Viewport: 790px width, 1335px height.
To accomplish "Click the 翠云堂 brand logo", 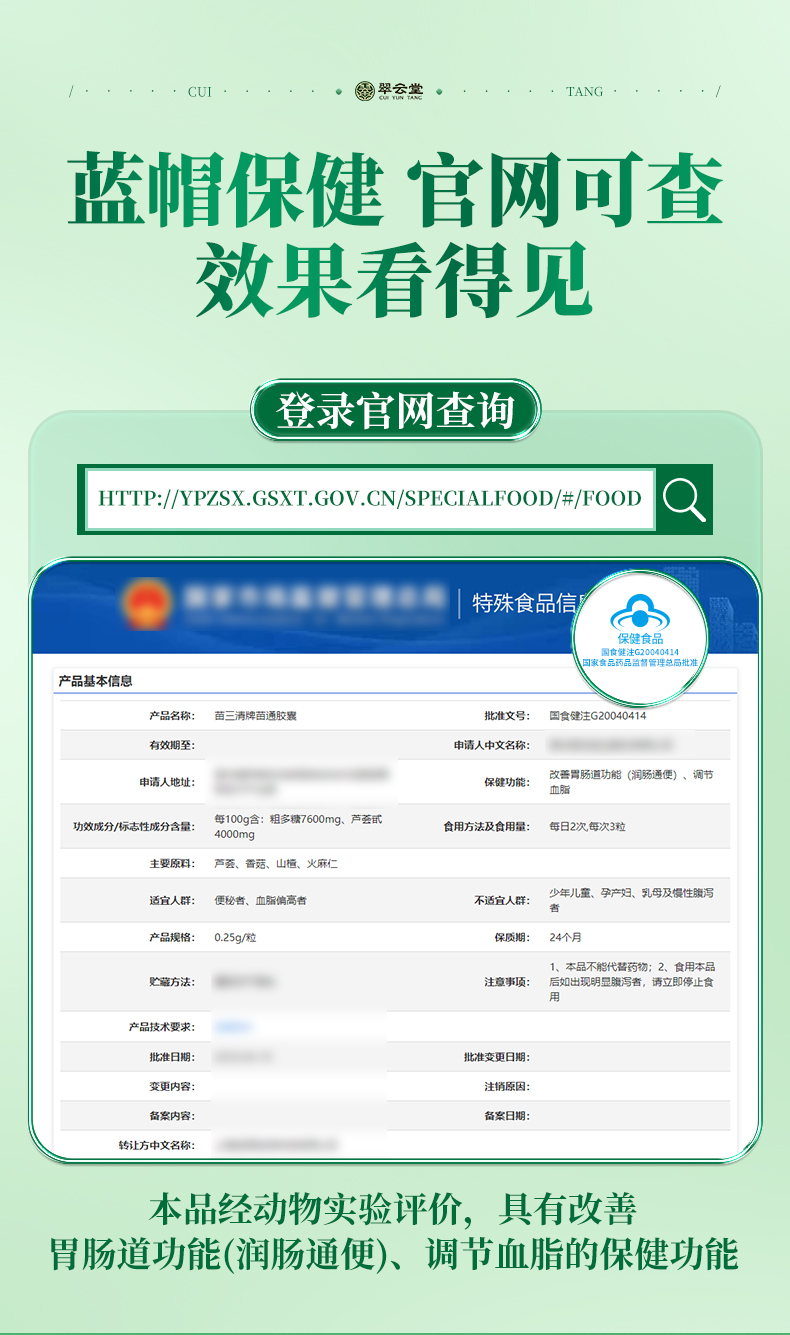I will click(390, 91).
